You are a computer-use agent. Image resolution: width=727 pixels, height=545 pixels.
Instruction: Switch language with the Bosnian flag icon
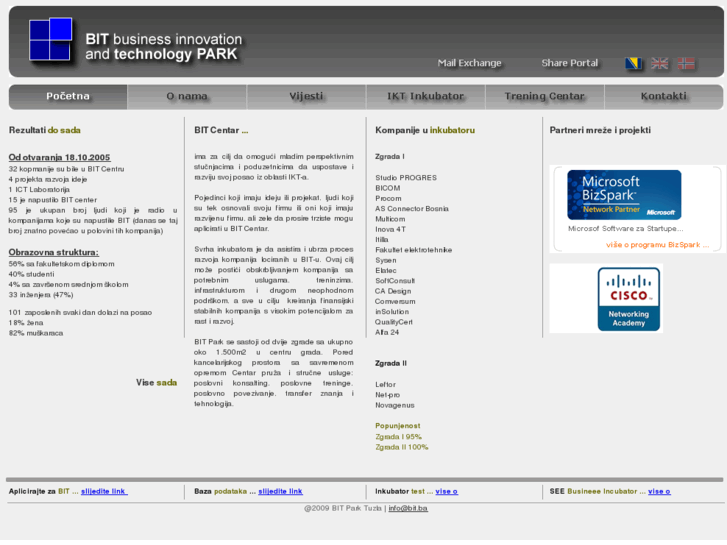tap(633, 63)
